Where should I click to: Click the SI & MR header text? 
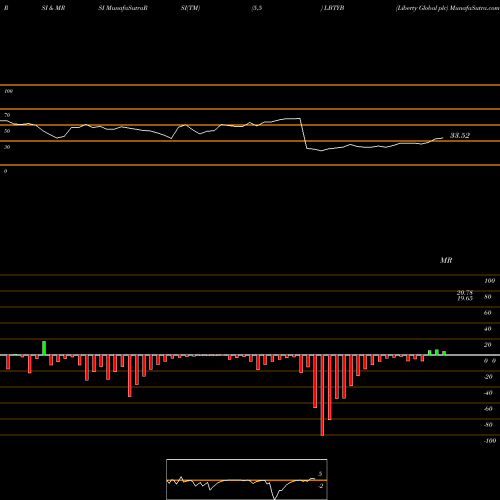pyautogui.click(x=53, y=8)
